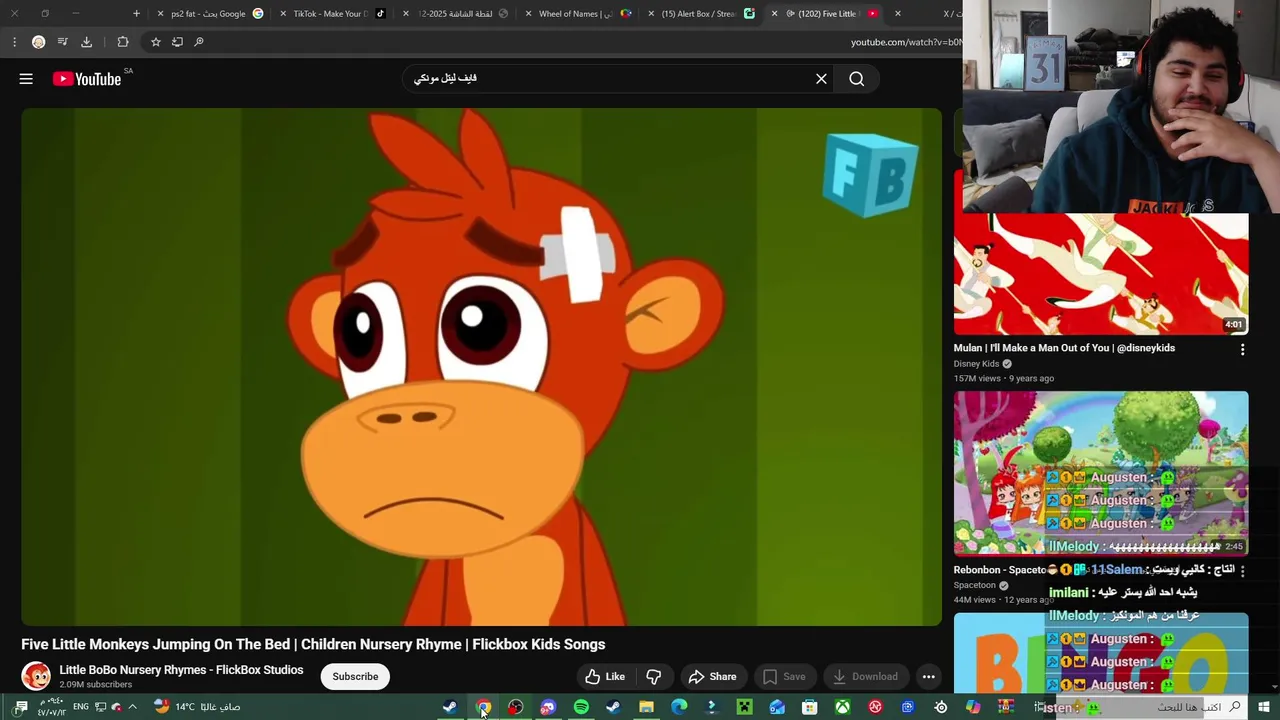Open the browser three-dot menu
Image resolution: width=1280 pixels, height=720 pixels.
14,42
